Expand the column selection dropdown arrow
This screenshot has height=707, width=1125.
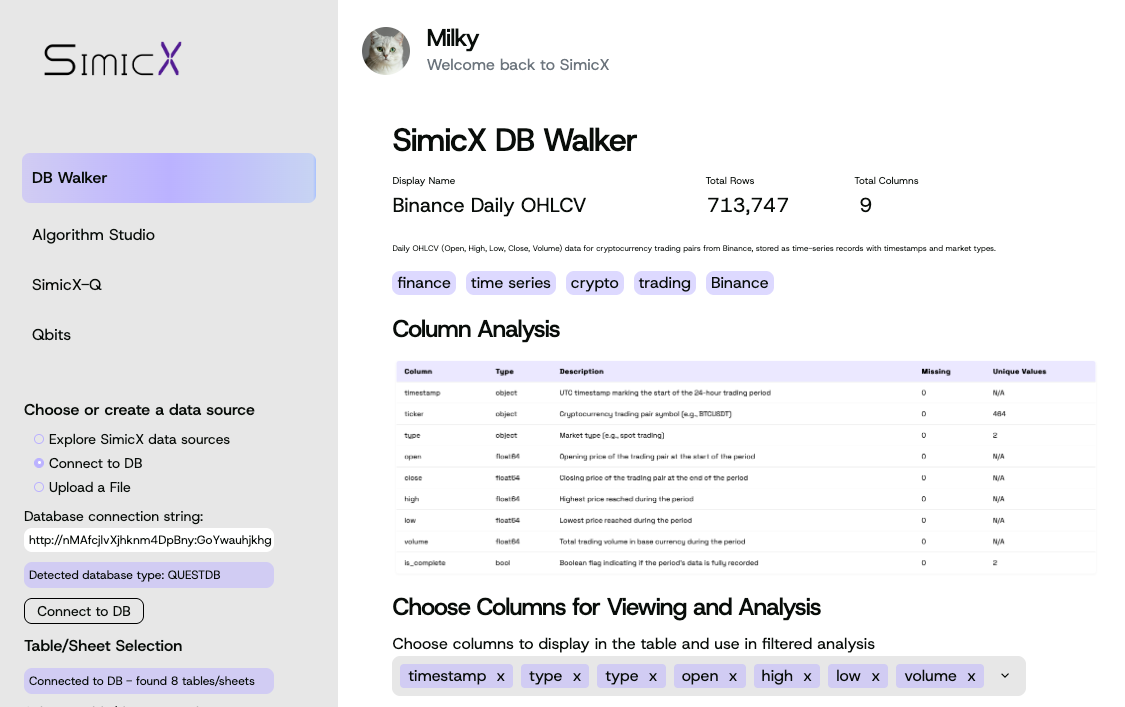[1005, 676]
